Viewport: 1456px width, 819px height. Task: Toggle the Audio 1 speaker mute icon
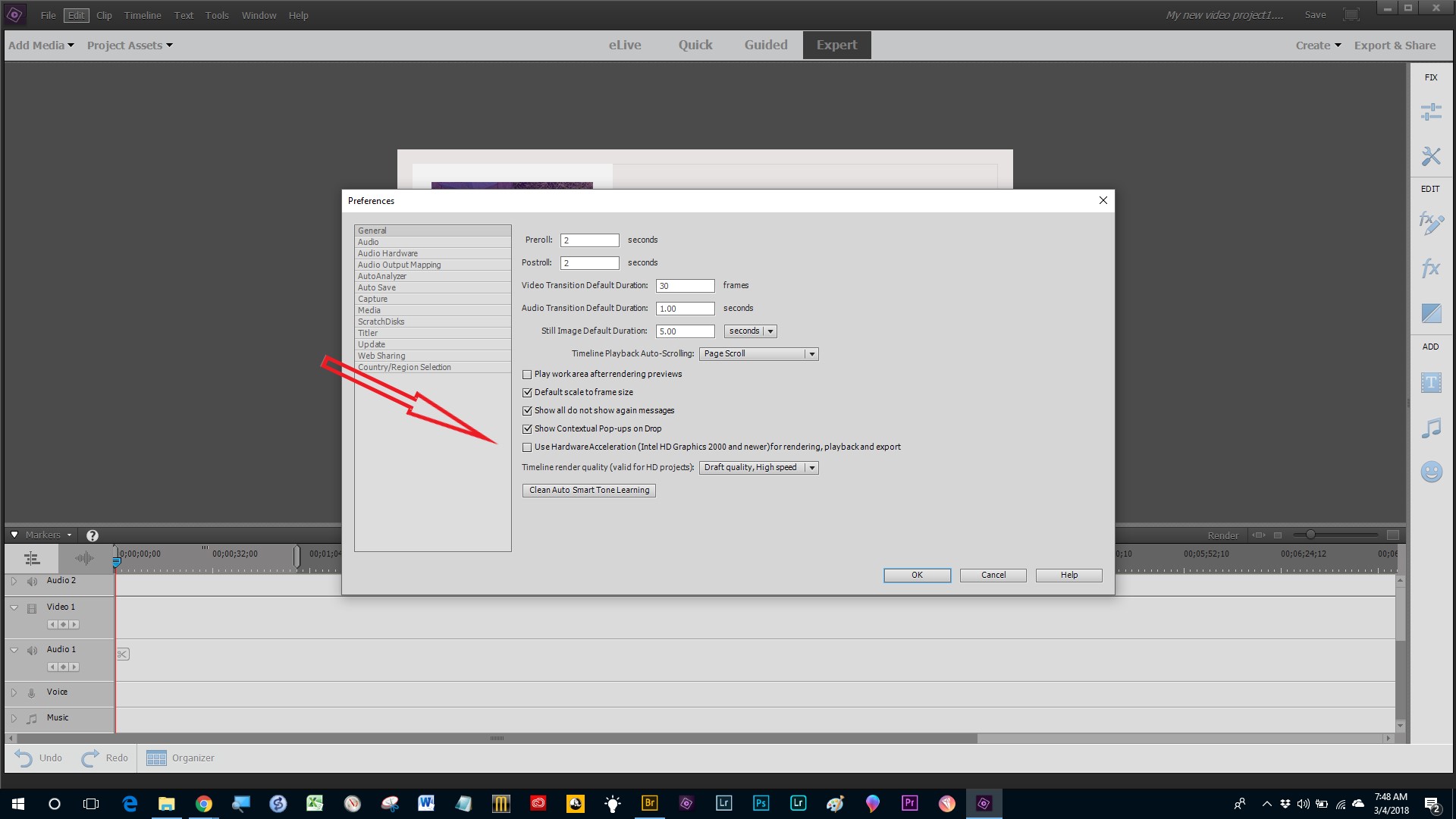pyautogui.click(x=32, y=651)
